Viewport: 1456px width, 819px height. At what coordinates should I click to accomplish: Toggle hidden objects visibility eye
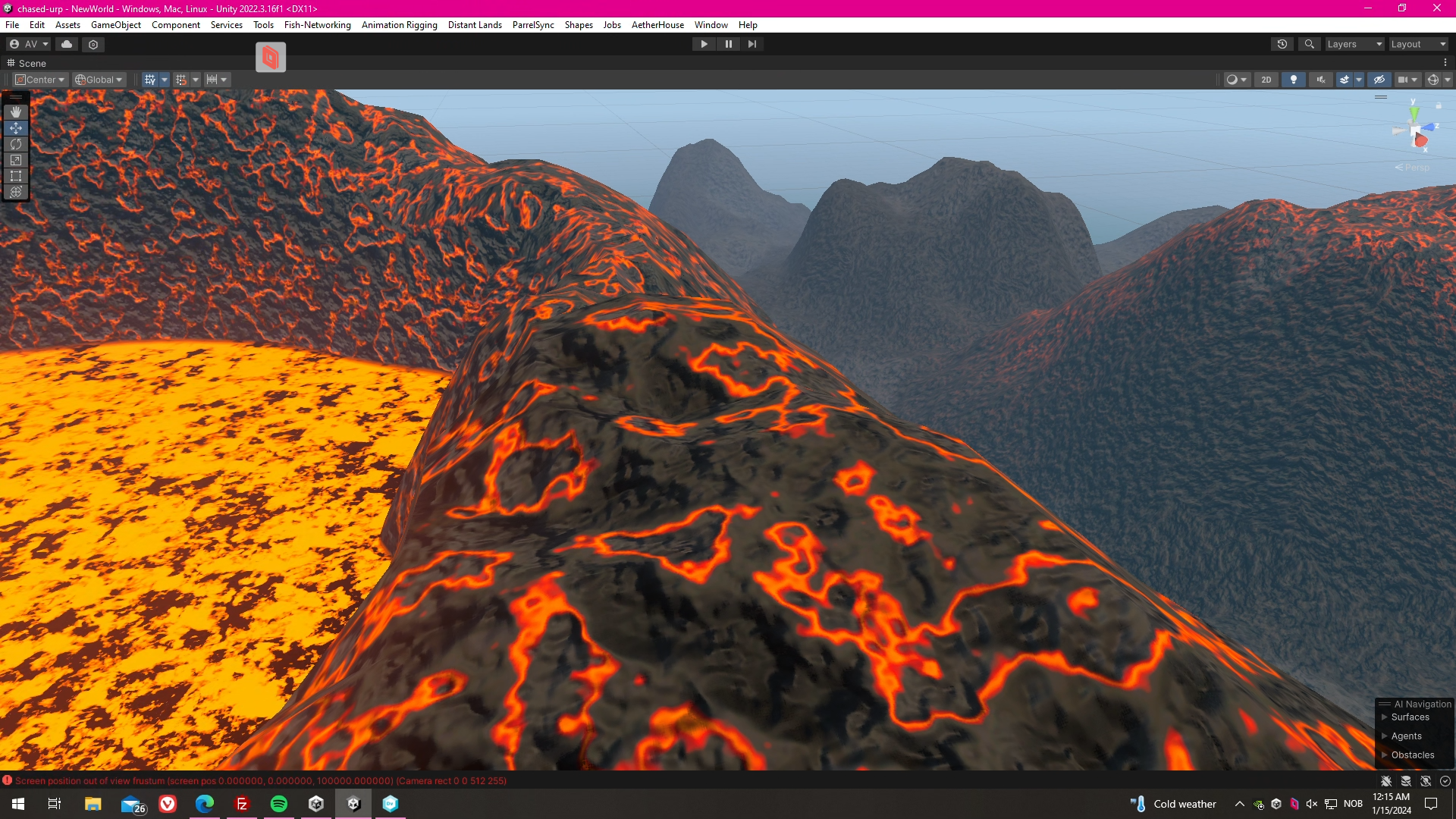coord(1379,80)
